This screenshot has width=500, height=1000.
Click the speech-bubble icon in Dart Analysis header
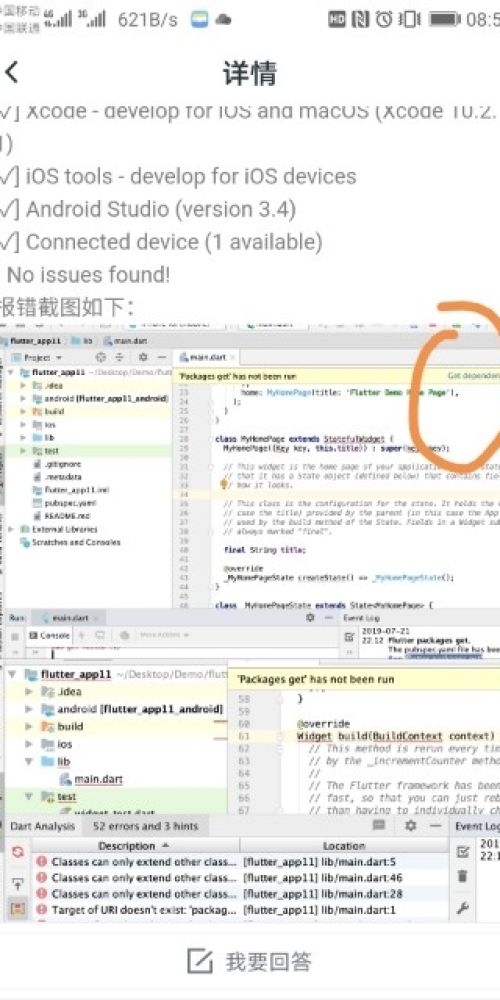[379, 826]
